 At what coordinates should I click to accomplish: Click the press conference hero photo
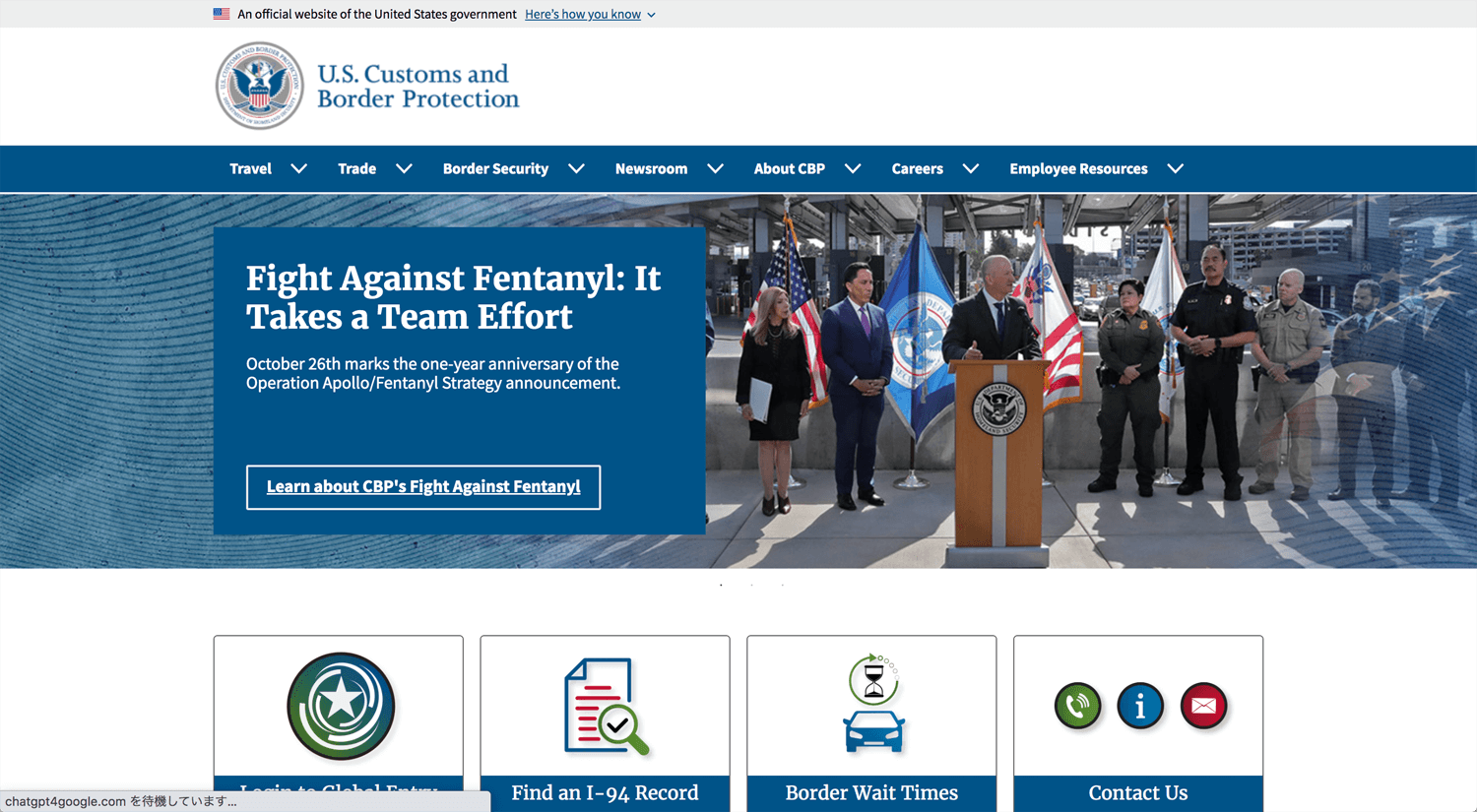1091,381
